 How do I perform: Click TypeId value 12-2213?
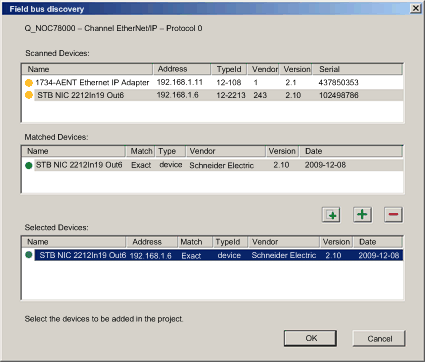click(231, 95)
